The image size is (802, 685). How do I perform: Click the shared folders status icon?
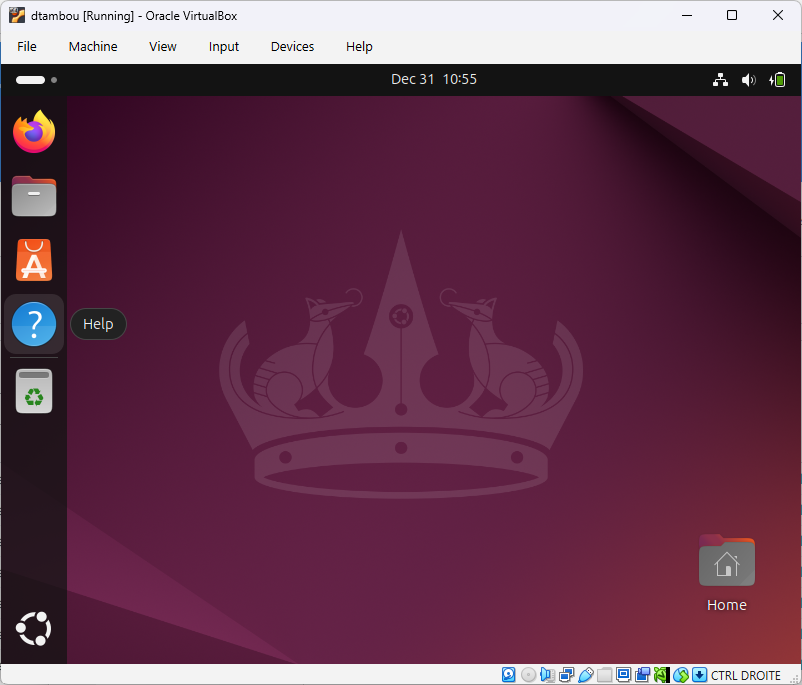604,675
